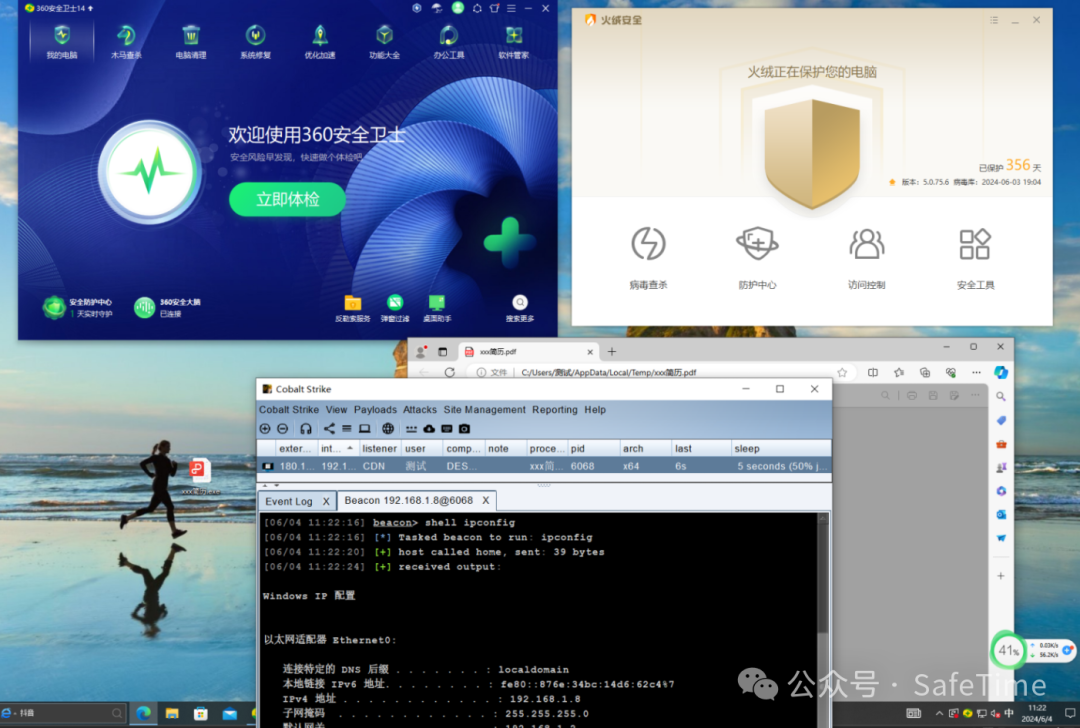
Task: Open 系统修复 system repair in 360
Action: pyautogui.click(x=256, y=41)
